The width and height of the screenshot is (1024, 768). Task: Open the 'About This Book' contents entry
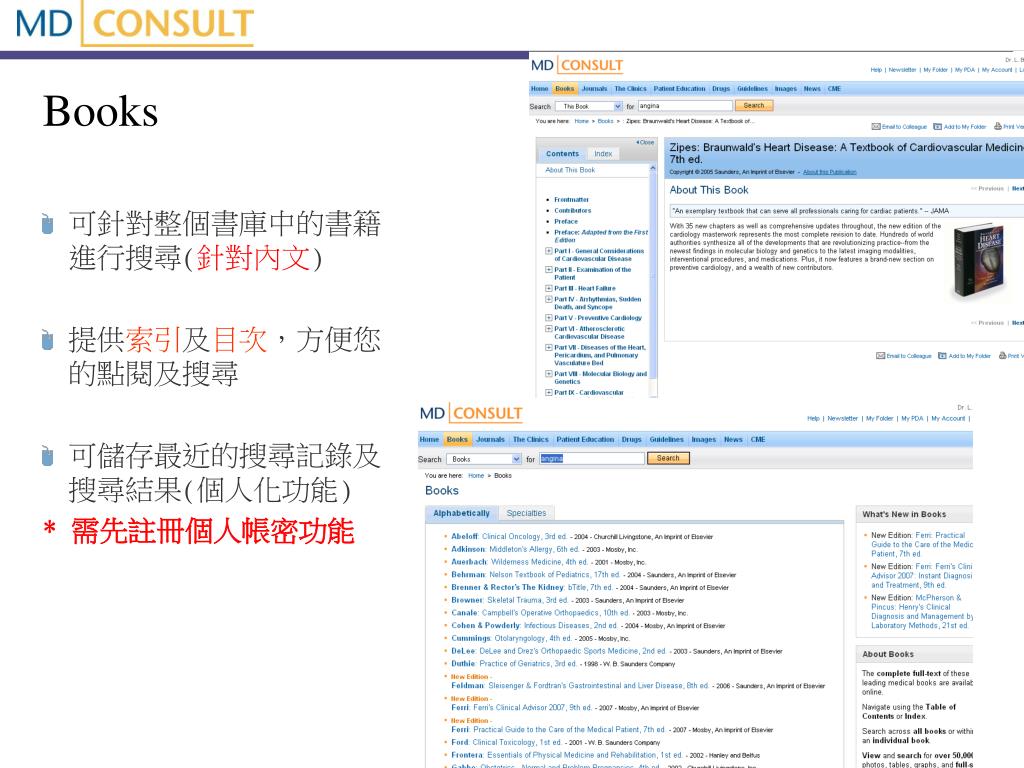pyautogui.click(x=569, y=170)
